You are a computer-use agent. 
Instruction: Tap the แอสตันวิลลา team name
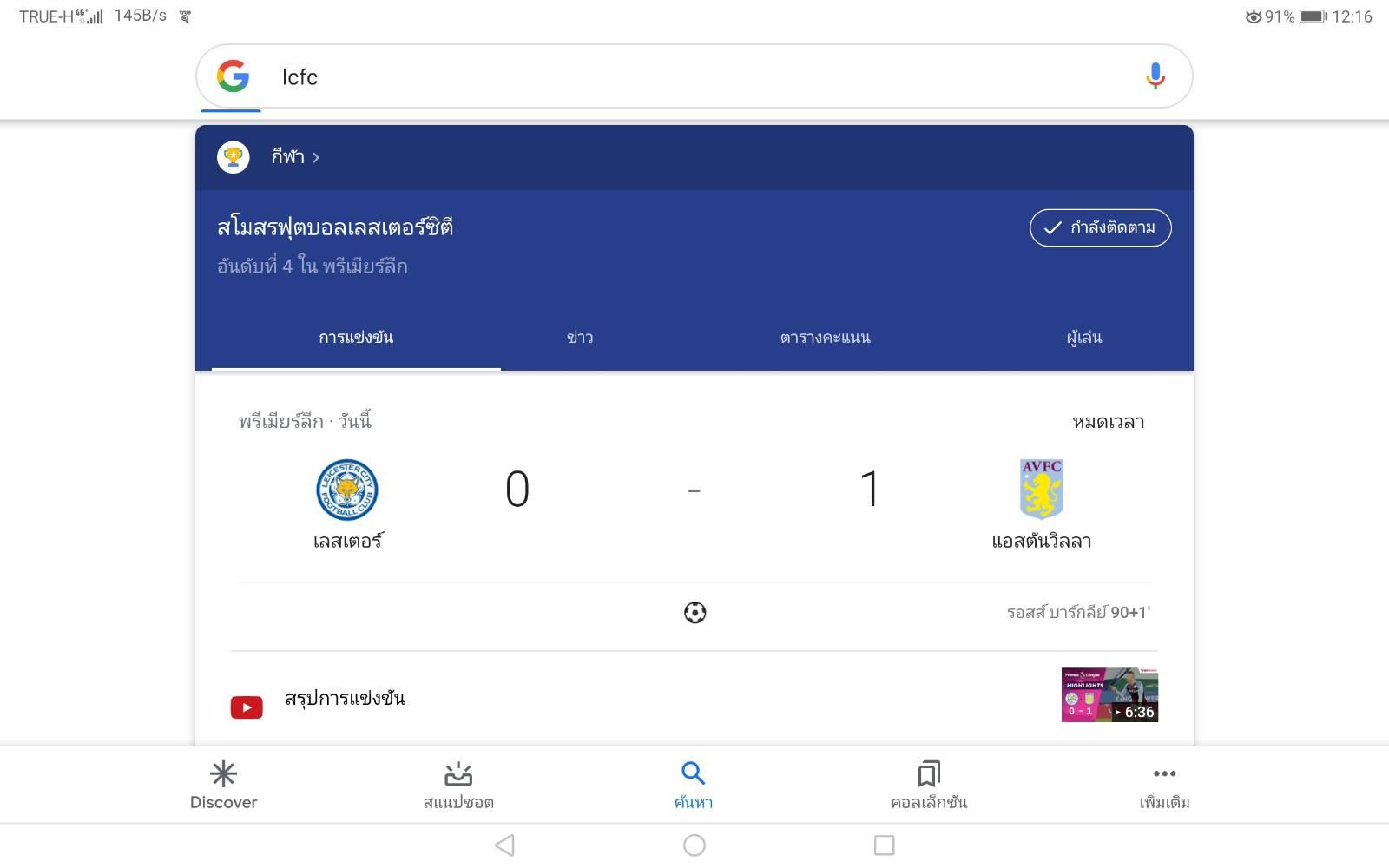(1042, 541)
